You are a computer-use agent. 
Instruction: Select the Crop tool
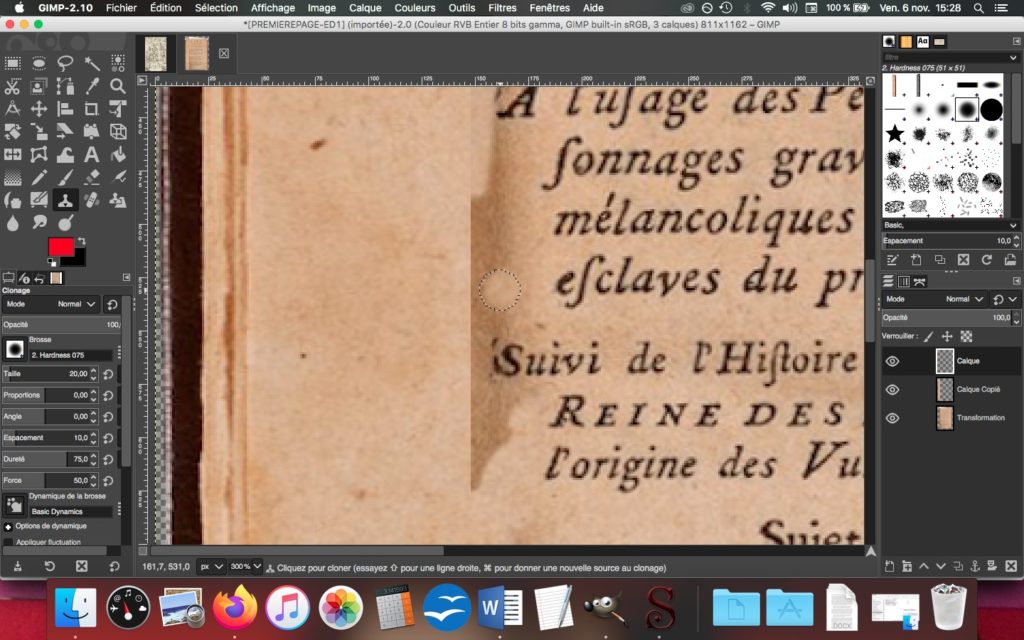91,108
